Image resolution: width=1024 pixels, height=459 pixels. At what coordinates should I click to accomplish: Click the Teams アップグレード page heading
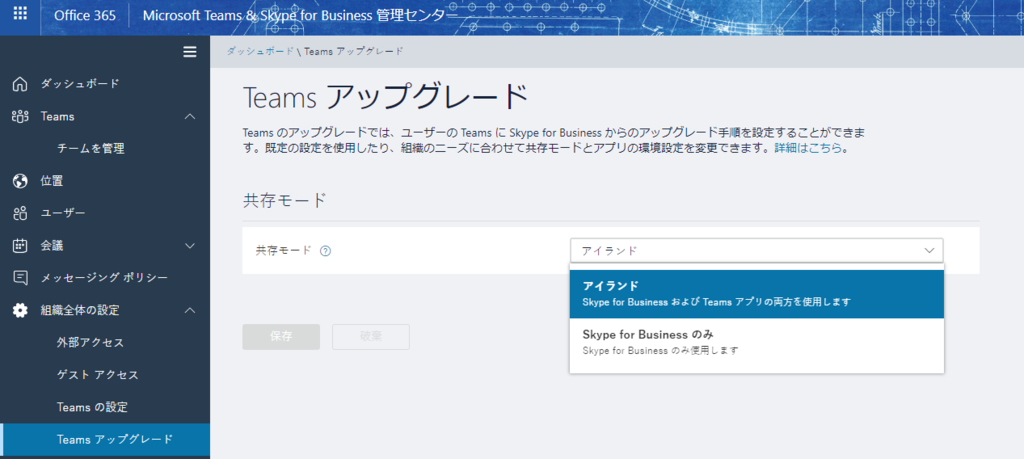coord(385,98)
